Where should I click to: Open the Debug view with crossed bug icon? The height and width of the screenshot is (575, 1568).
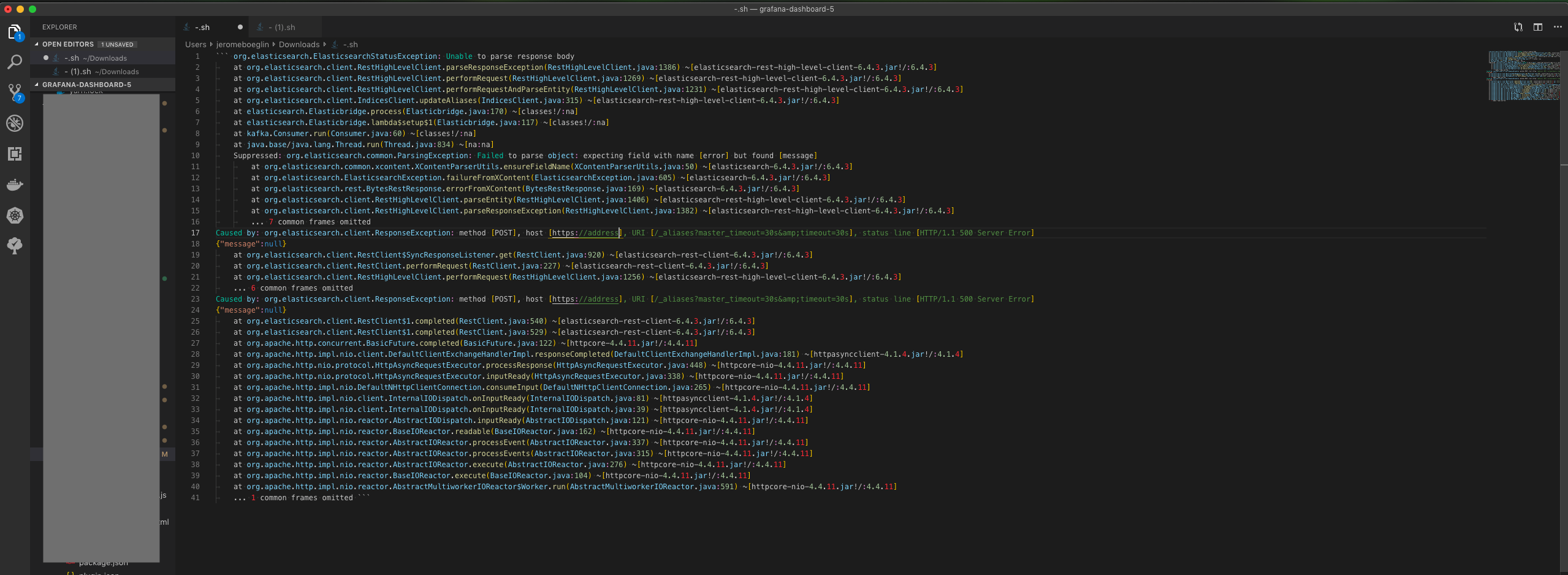[15, 123]
